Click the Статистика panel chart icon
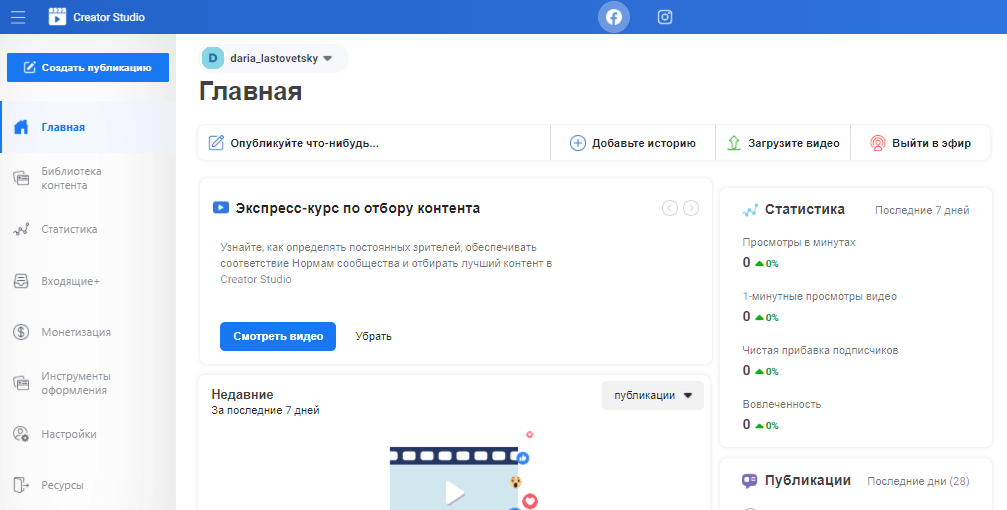Screen dimensions: 1007x510 (749, 210)
